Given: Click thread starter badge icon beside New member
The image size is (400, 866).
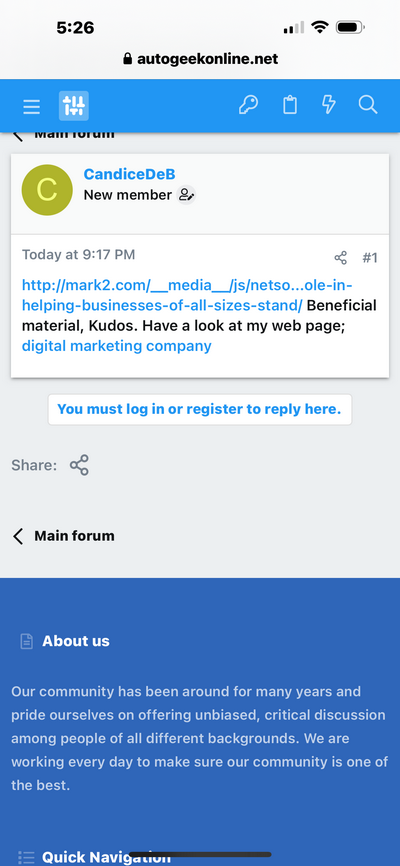Looking at the screenshot, I should [186, 195].
